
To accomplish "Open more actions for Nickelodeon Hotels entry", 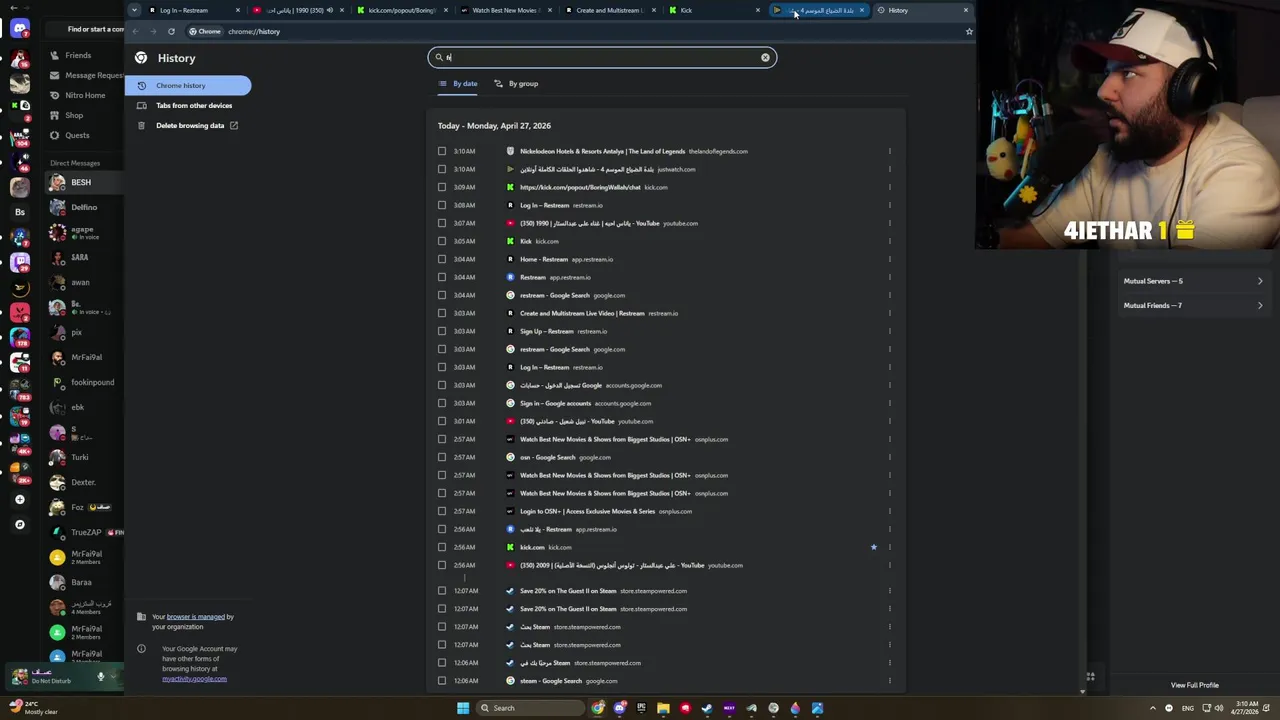I will point(889,151).
